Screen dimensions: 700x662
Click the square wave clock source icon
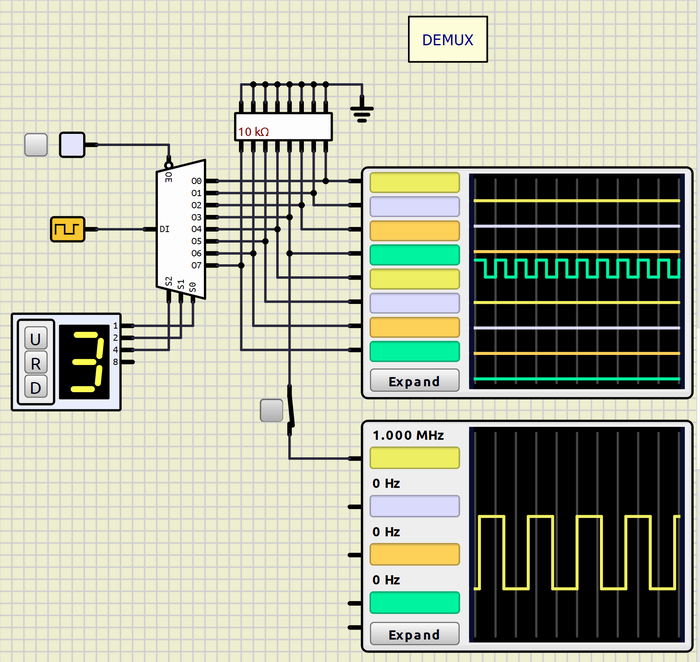click(x=67, y=229)
